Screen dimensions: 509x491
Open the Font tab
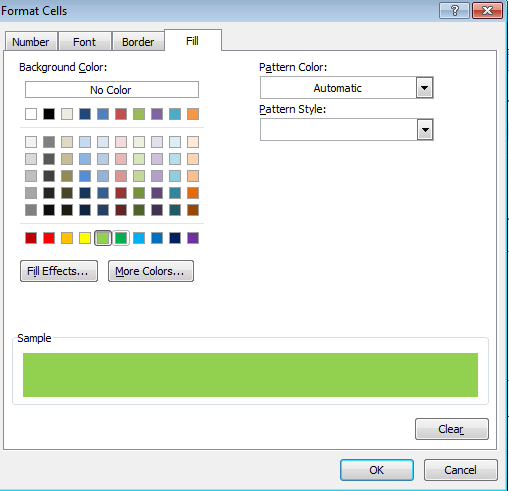(x=84, y=42)
